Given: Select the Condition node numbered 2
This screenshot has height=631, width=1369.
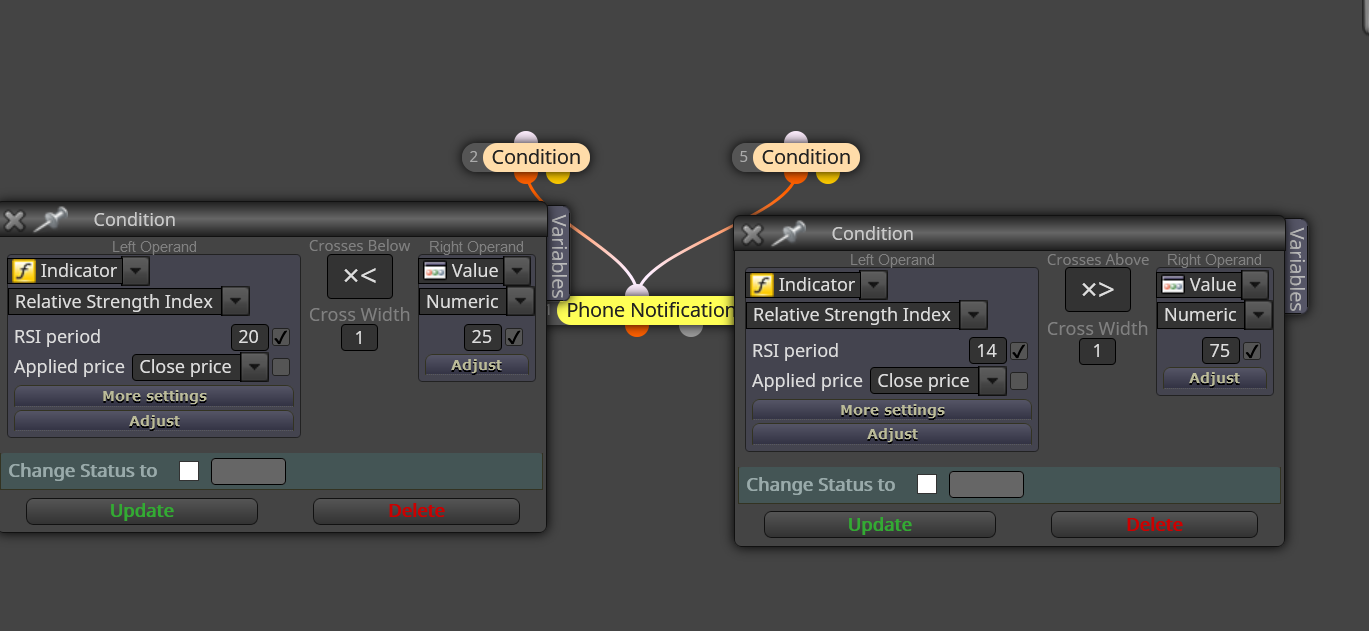Looking at the screenshot, I should pyautogui.click(x=536, y=157).
